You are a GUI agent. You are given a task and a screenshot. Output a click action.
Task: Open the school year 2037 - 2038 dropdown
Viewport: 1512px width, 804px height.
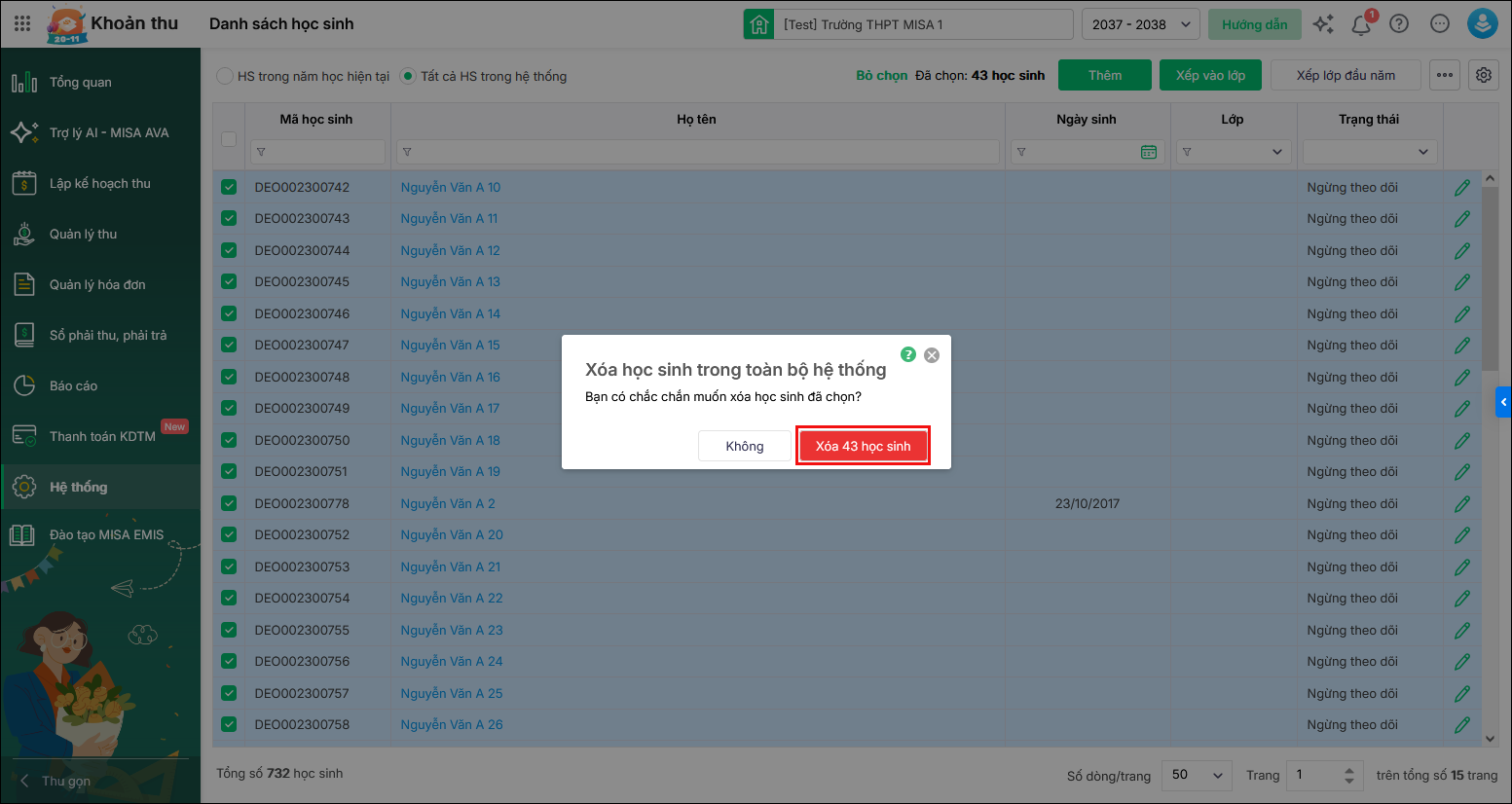pos(1140,24)
